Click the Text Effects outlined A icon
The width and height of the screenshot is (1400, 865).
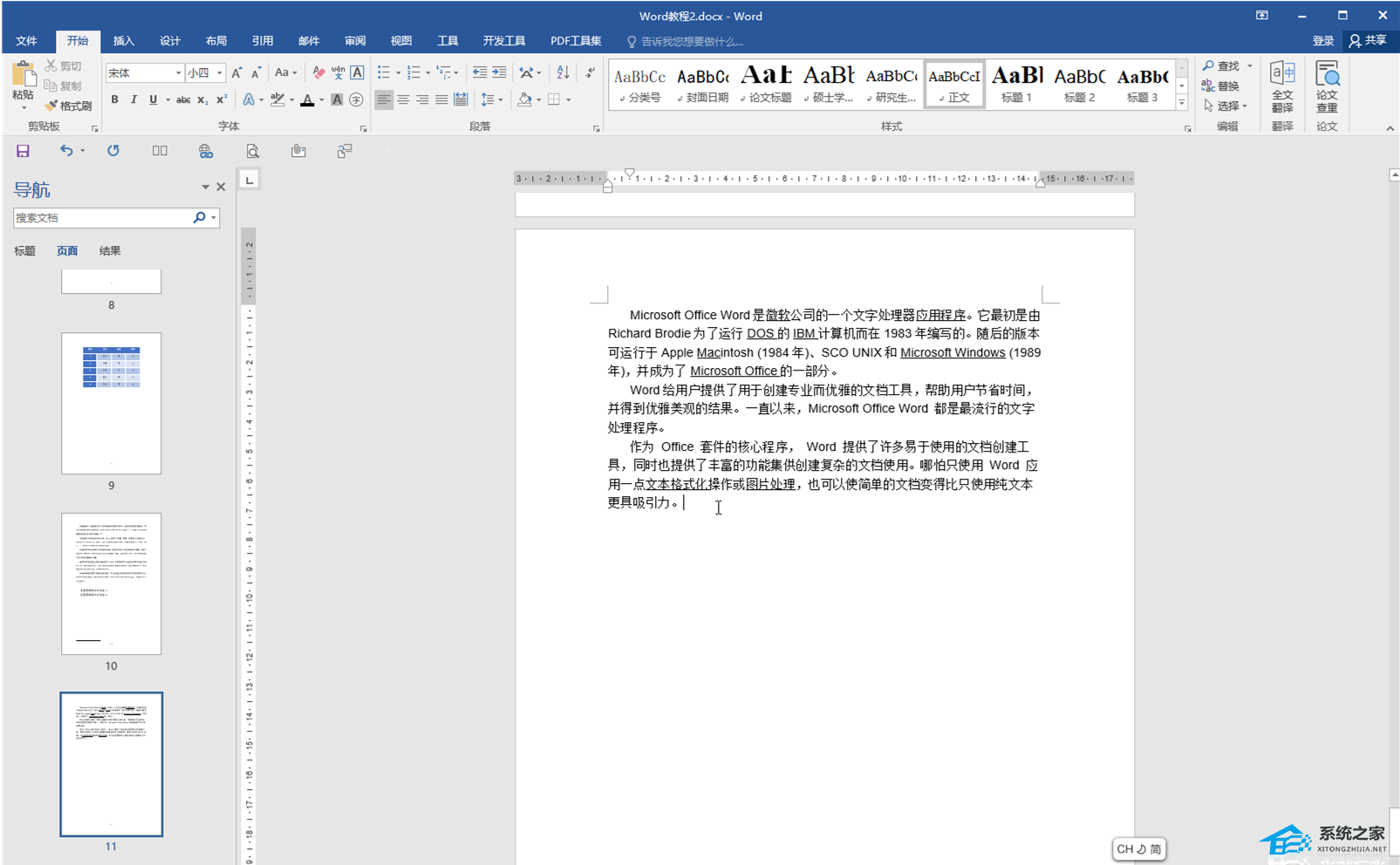point(249,100)
